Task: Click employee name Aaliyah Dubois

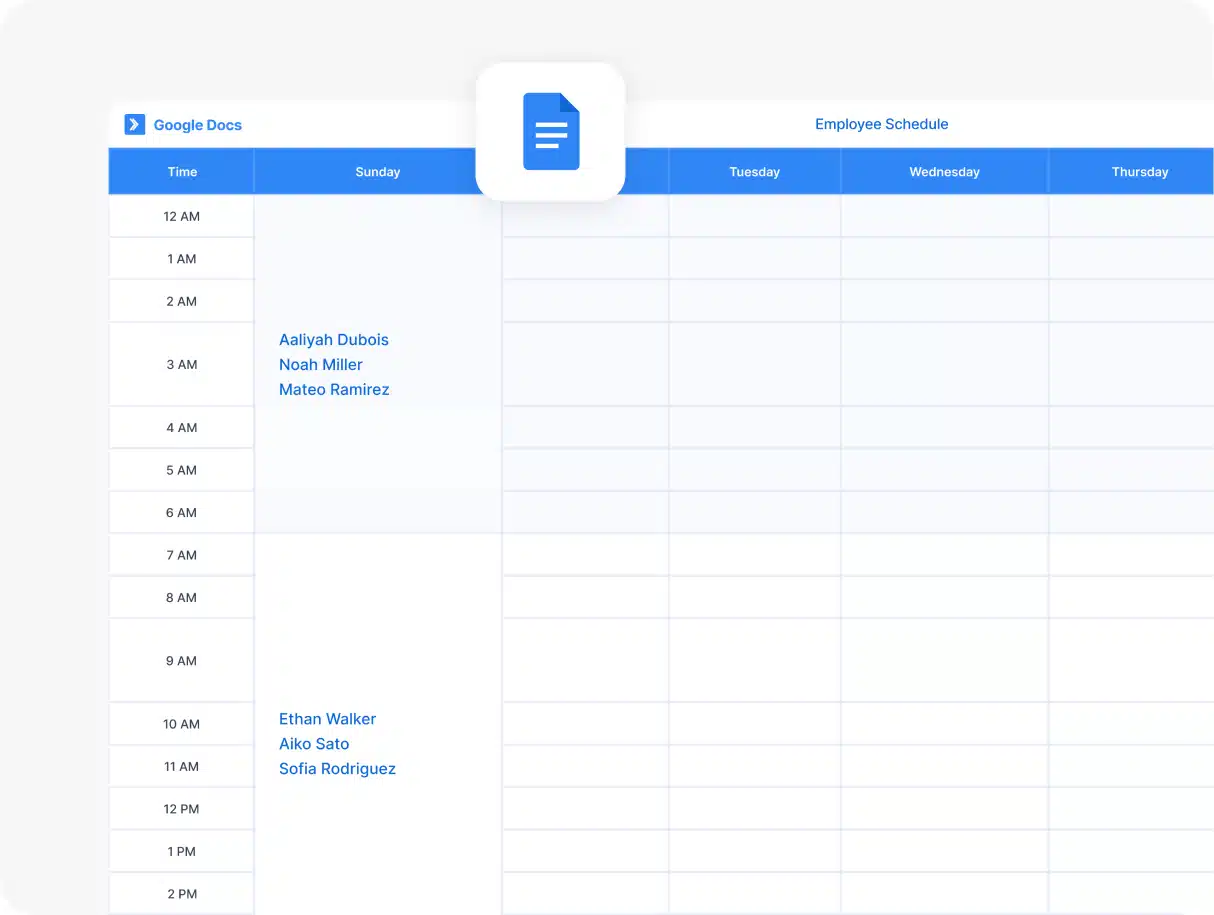Action: (334, 340)
